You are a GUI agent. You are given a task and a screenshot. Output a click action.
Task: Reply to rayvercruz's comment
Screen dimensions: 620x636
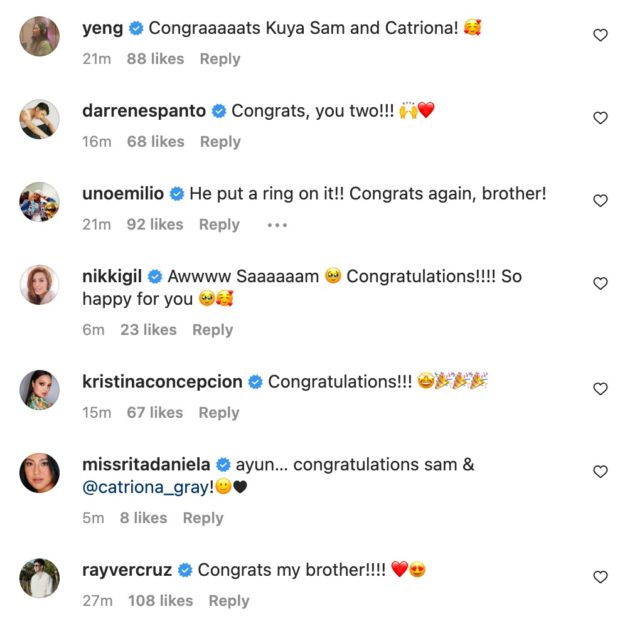(228, 601)
